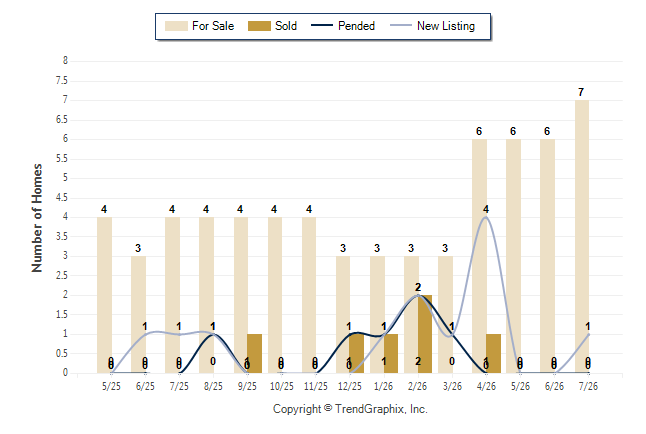Click the Number of Homes axis title

tap(37, 218)
